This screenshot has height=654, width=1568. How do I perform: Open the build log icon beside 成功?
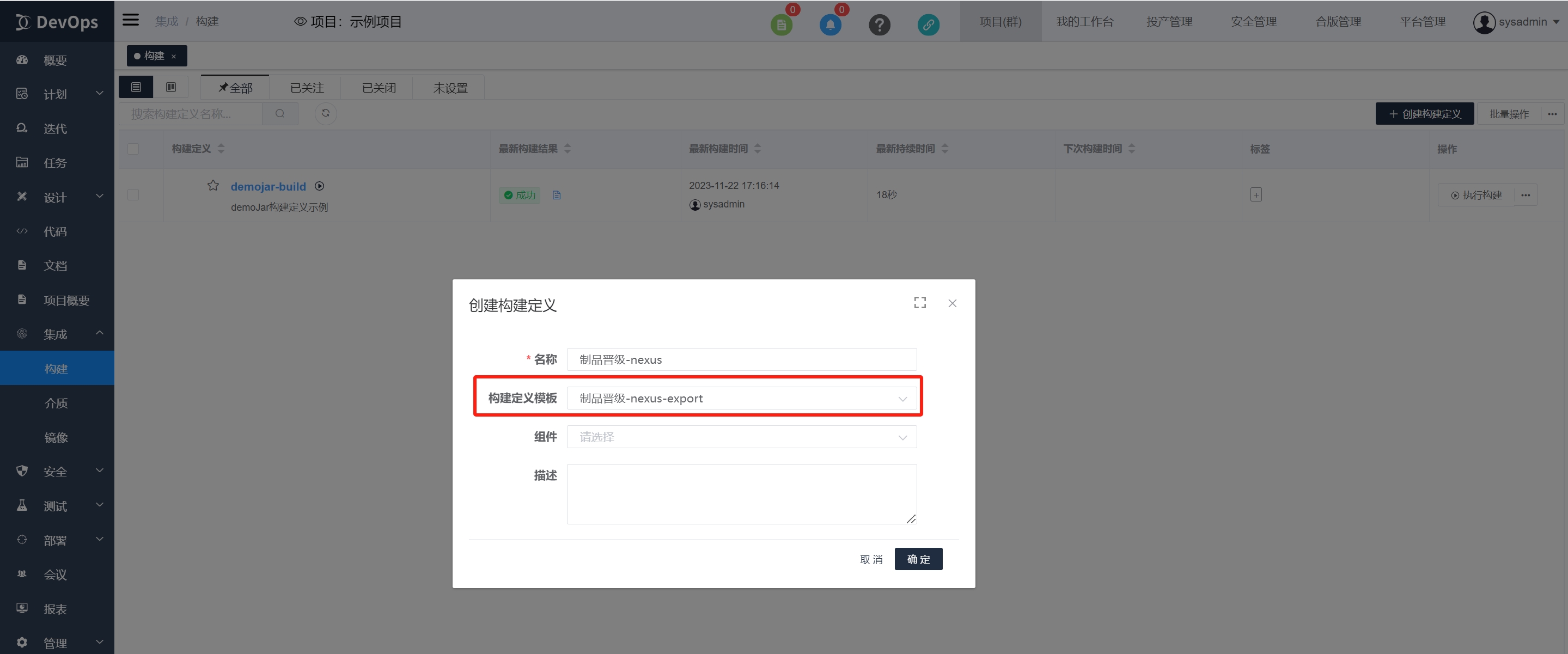(x=557, y=195)
